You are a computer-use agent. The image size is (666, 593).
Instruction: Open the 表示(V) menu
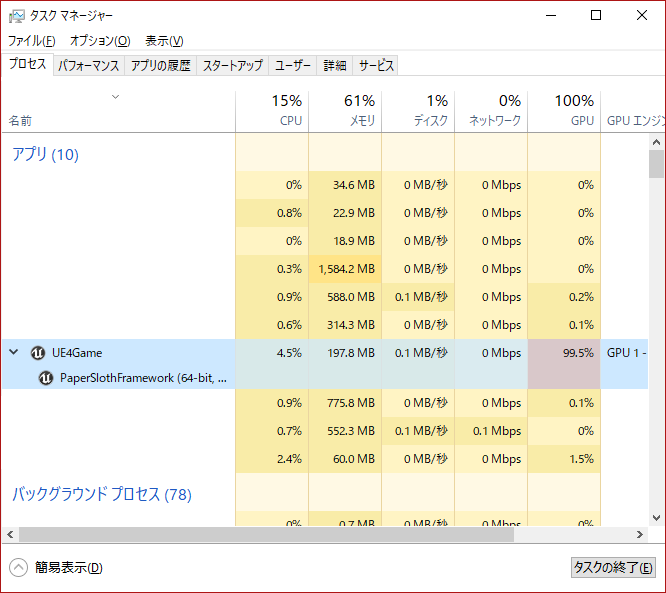(164, 41)
